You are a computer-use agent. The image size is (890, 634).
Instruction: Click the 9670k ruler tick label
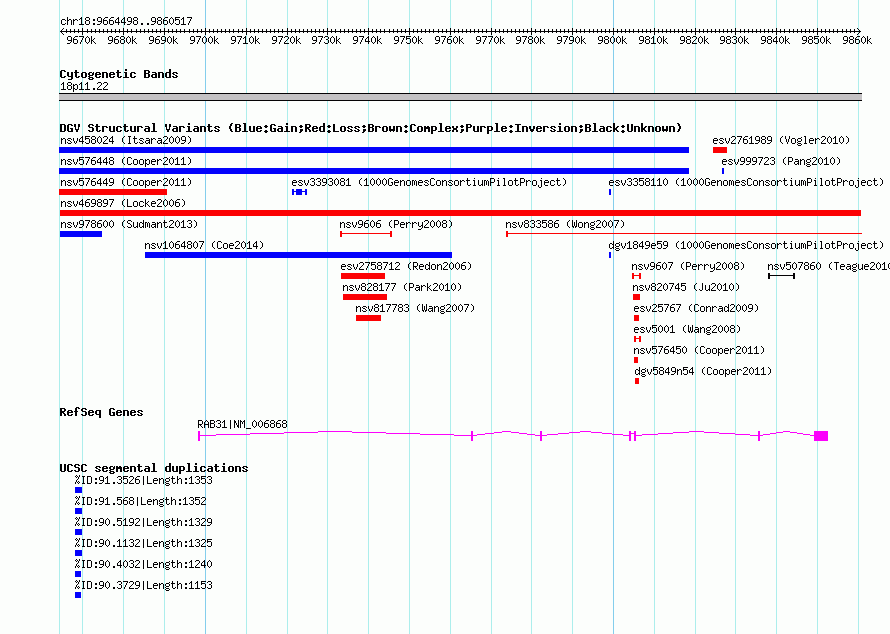click(81, 40)
